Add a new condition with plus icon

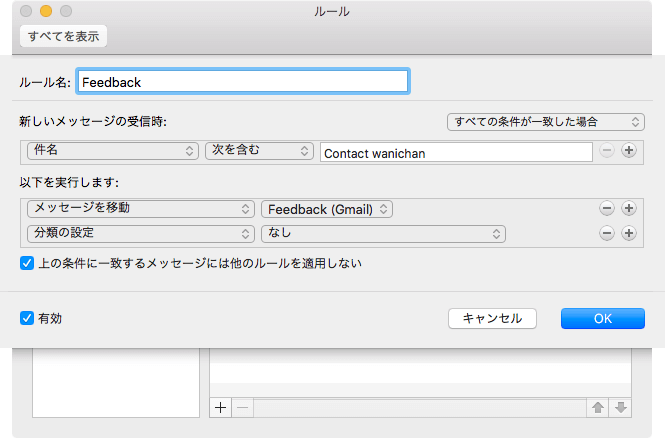[629, 151]
